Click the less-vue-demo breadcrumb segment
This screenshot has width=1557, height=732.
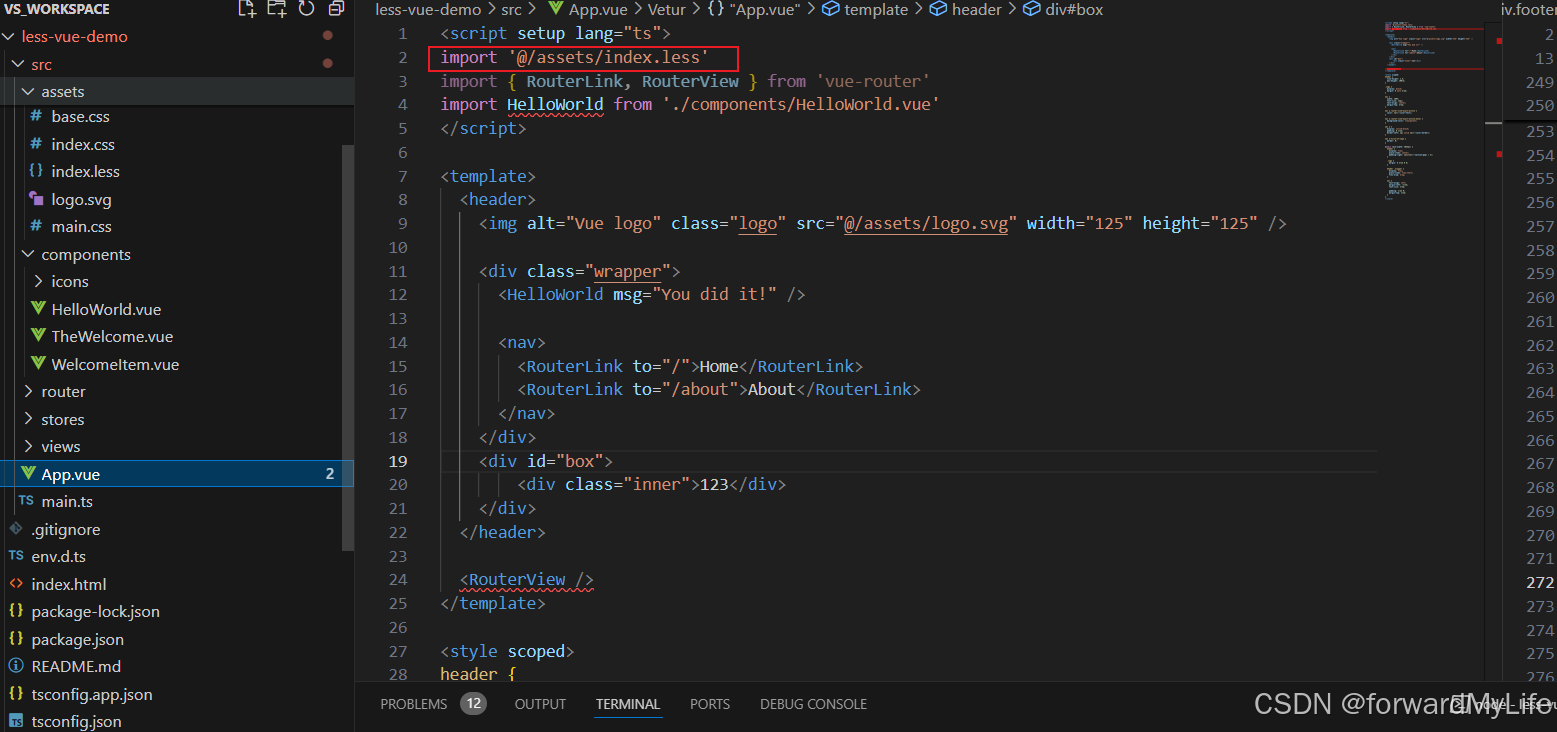coord(429,9)
